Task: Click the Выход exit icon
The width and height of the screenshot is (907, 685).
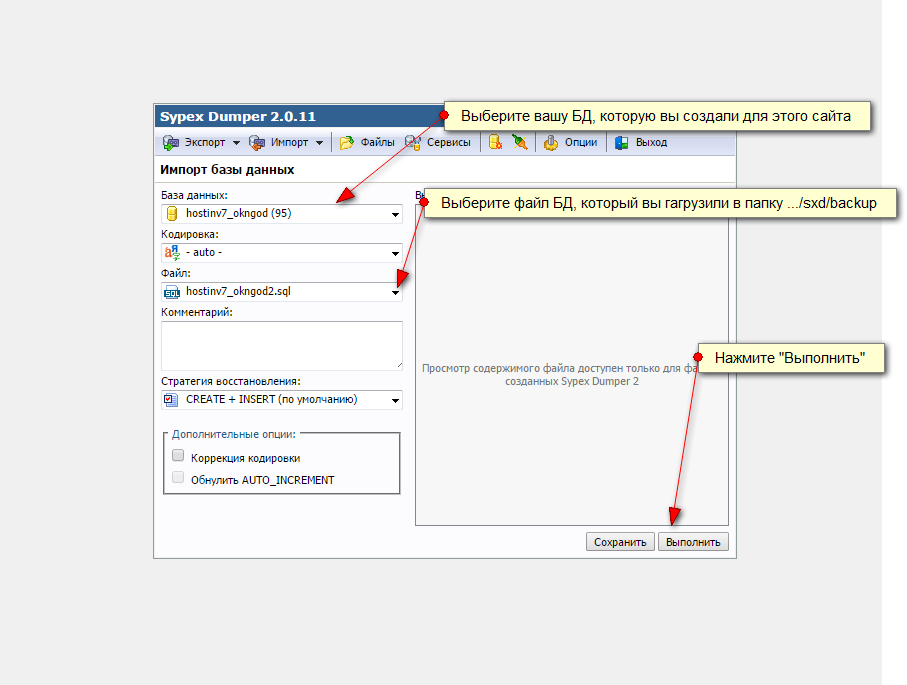Action: pyautogui.click(x=622, y=143)
